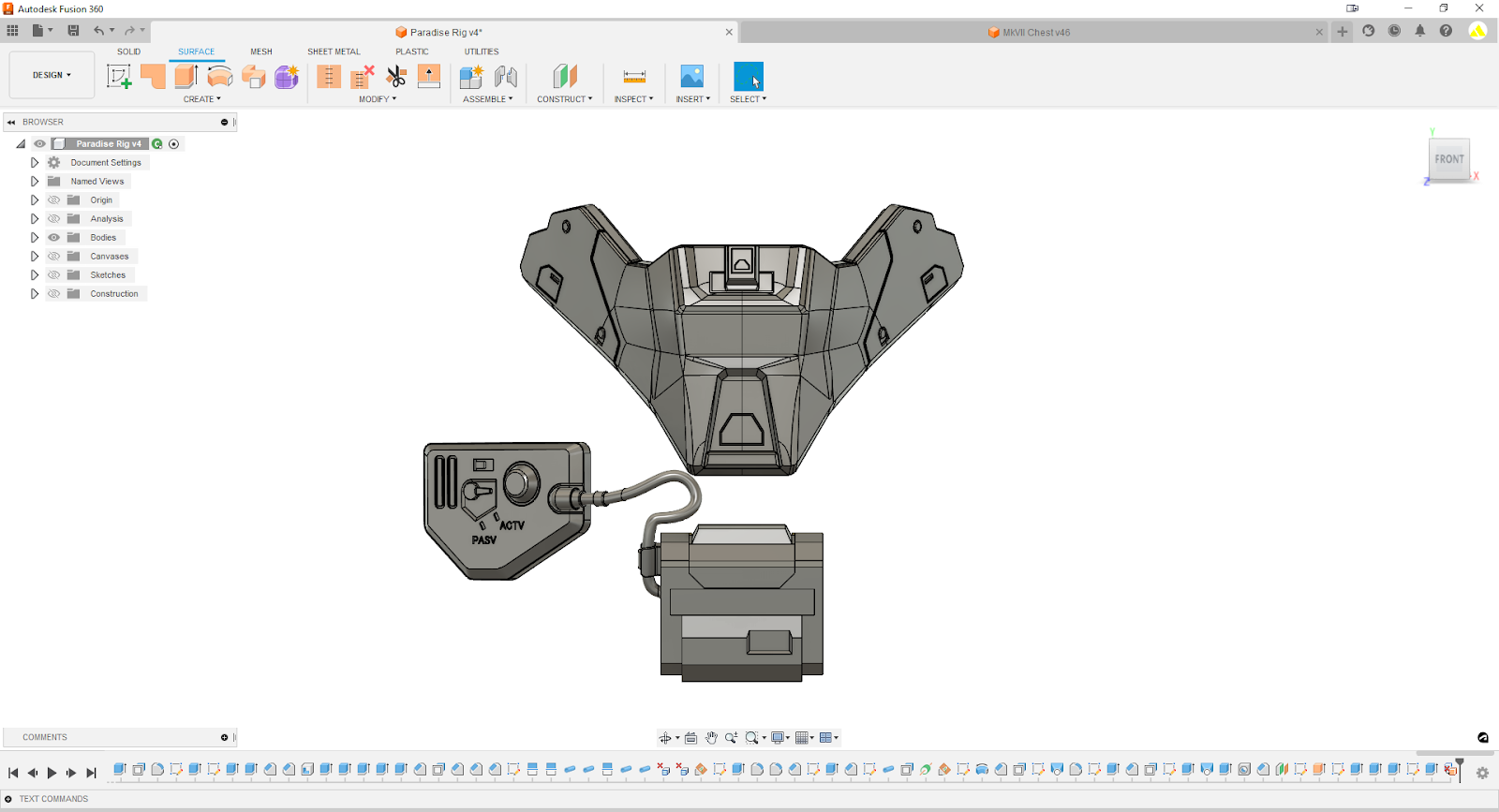Click the Create Sketch tool icon
The image size is (1499, 812).
pos(119,77)
